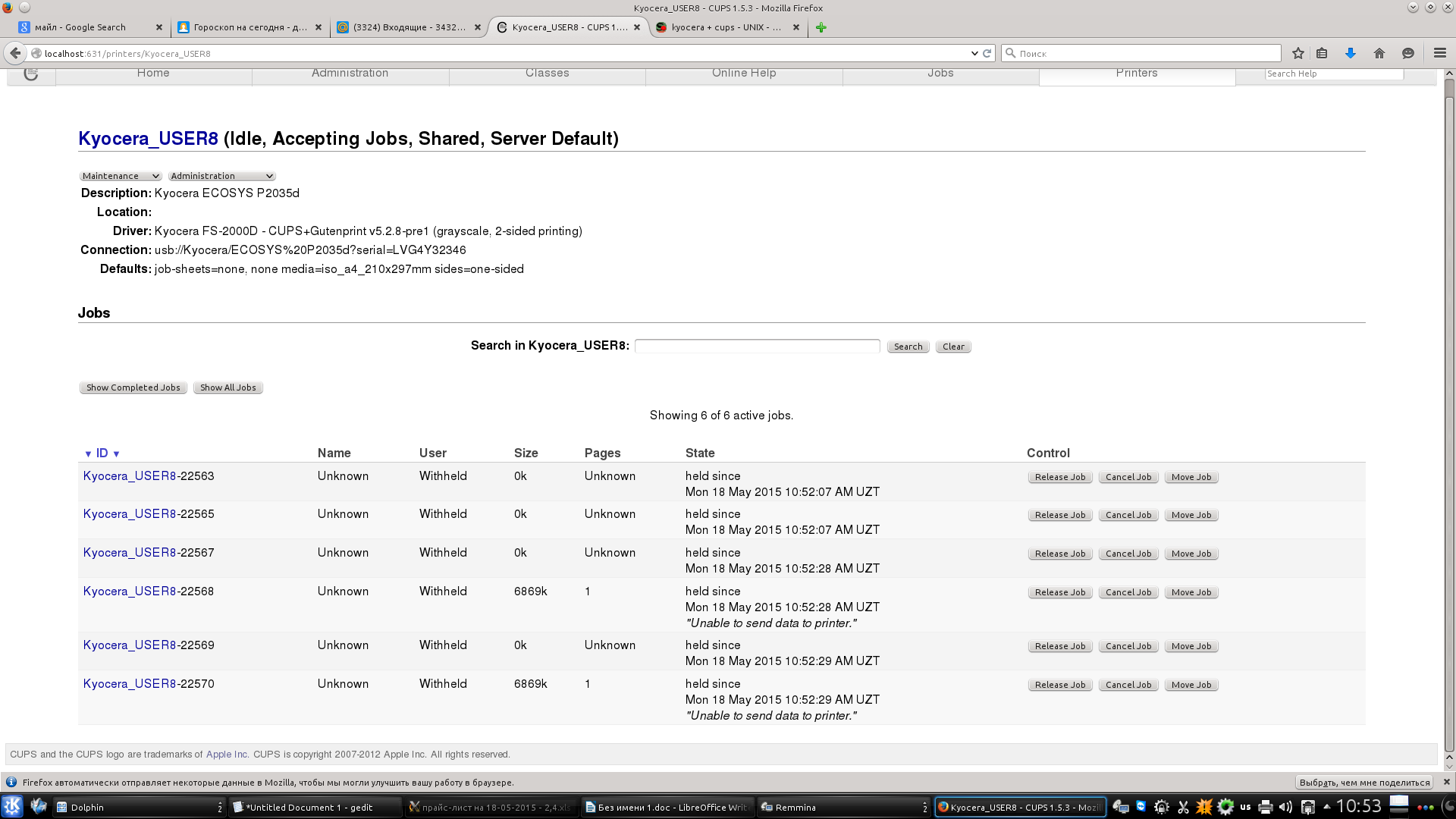Click the desktop icon next to KDE launcher
The height and width of the screenshot is (819, 1456).
click(x=39, y=807)
